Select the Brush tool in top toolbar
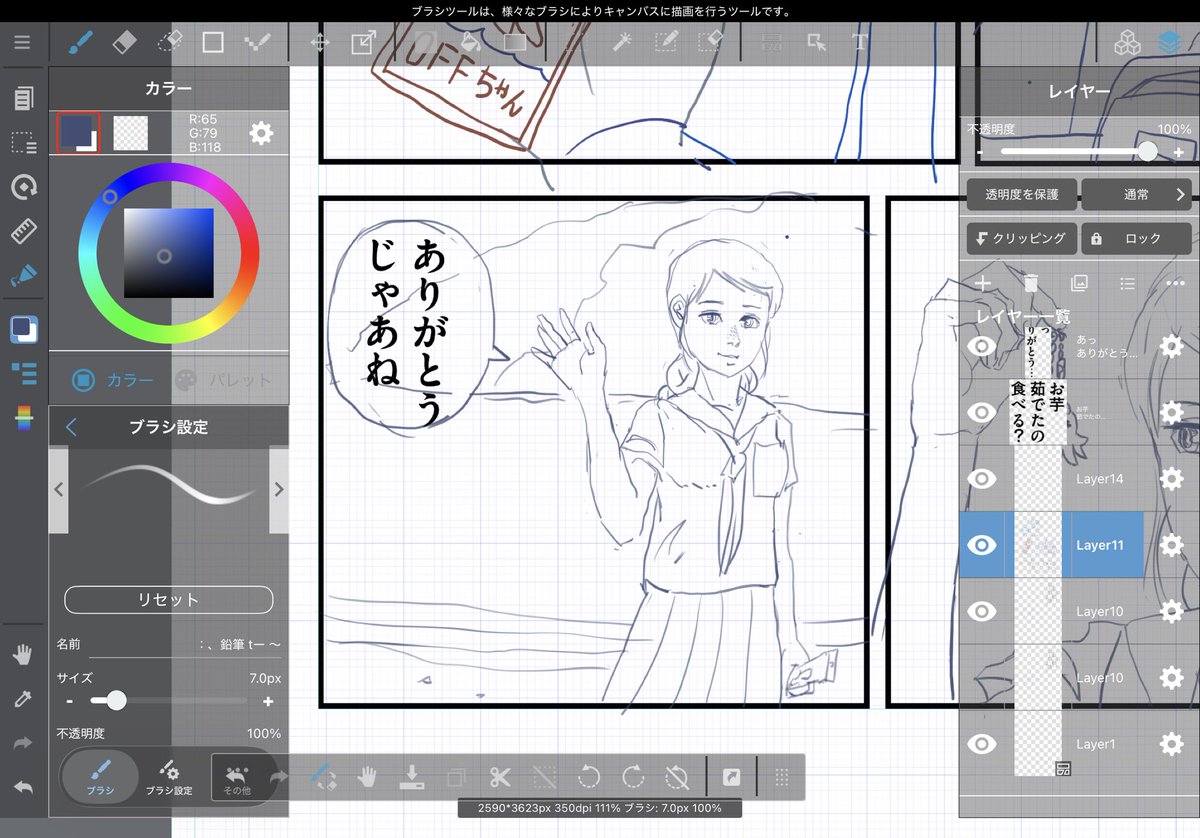This screenshot has width=1200, height=838. (x=79, y=42)
